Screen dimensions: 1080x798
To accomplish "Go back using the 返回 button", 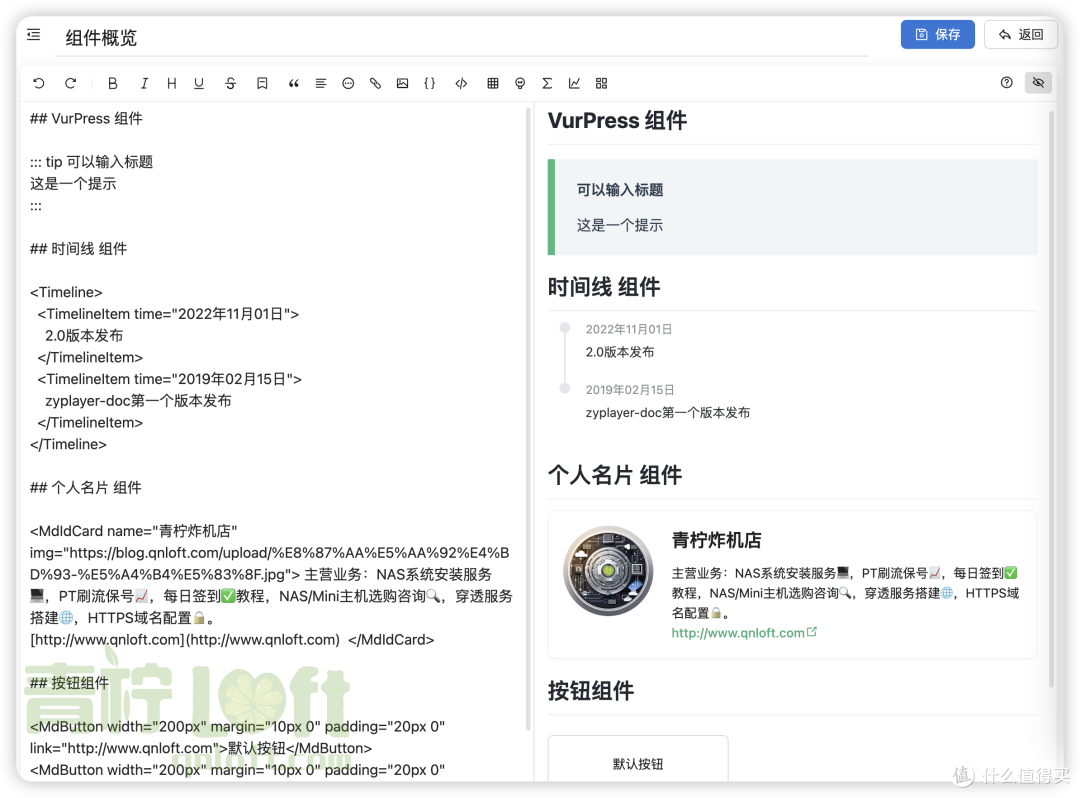I will (x=1021, y=34).
